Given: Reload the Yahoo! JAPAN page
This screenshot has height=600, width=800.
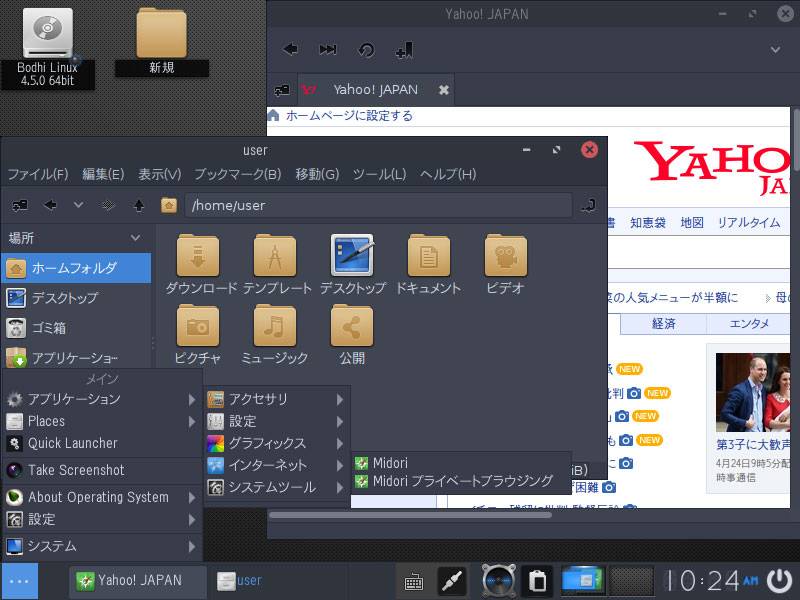Looking at the screenshot, I should point(366,50).
